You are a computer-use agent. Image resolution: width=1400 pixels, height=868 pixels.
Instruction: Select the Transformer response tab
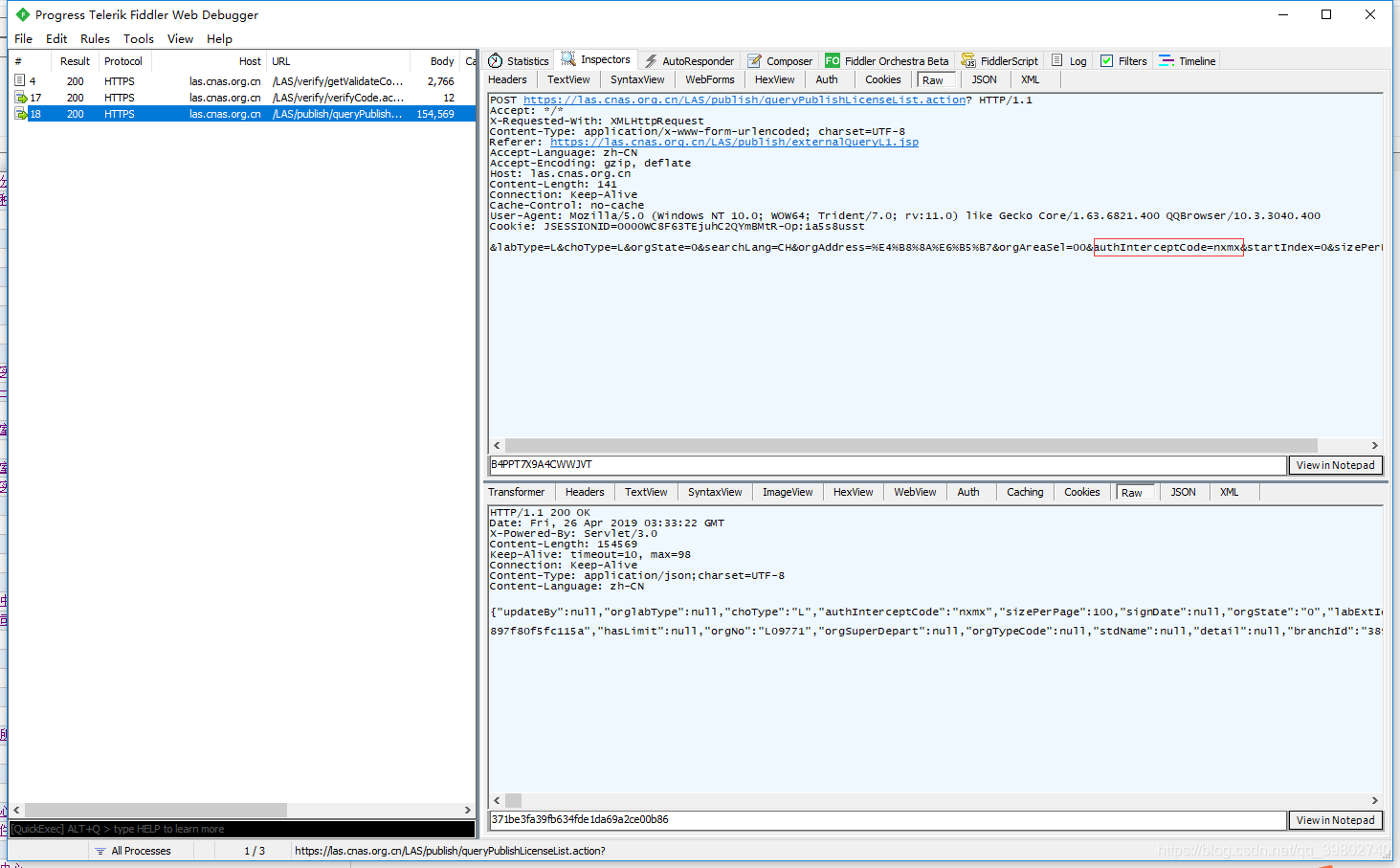pyautogui.click(x=516, y=493)
